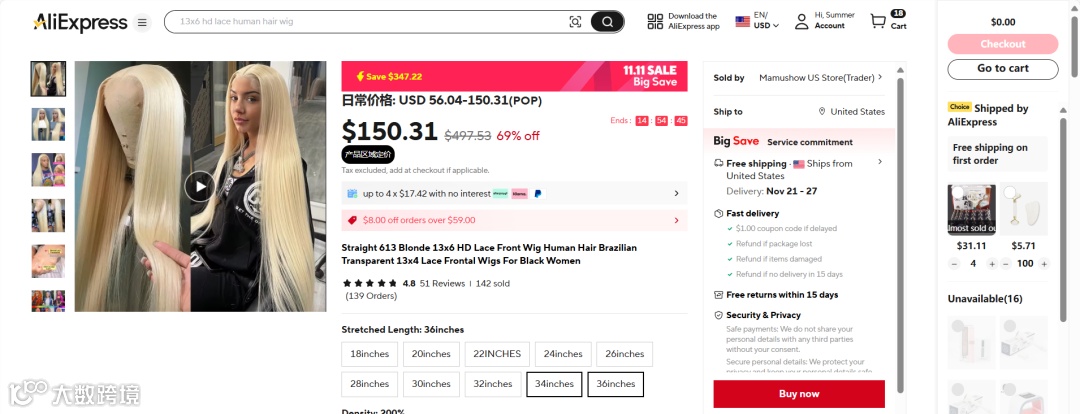The width and height of the screenshot is (1080, 414).
Task: Click the Go to cart button
Action: coord(1002,69)
